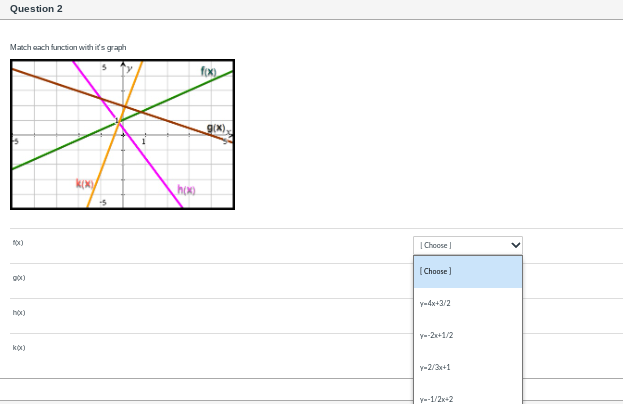Click the k(x) row label

(x=19, y=348)
